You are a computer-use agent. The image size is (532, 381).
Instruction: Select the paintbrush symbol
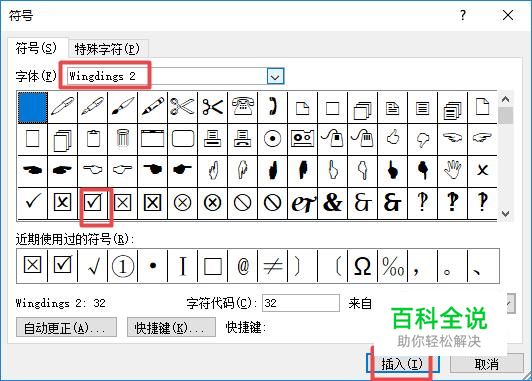coord(122,108)
